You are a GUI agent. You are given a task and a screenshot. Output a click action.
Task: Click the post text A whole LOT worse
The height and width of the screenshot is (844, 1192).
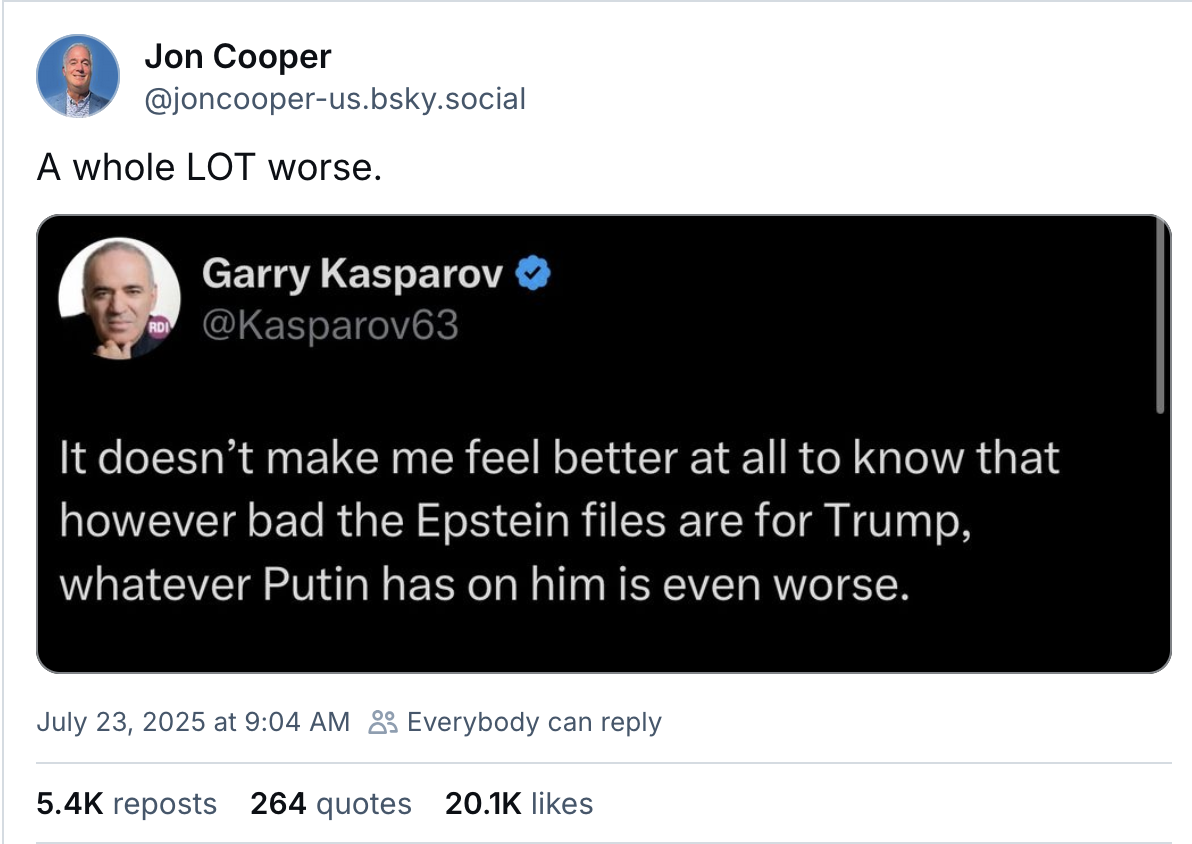[209, 167]
